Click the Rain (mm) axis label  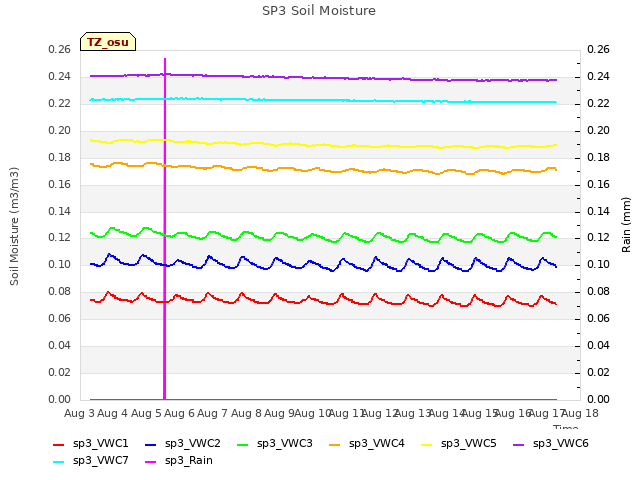tap(626, 225)
